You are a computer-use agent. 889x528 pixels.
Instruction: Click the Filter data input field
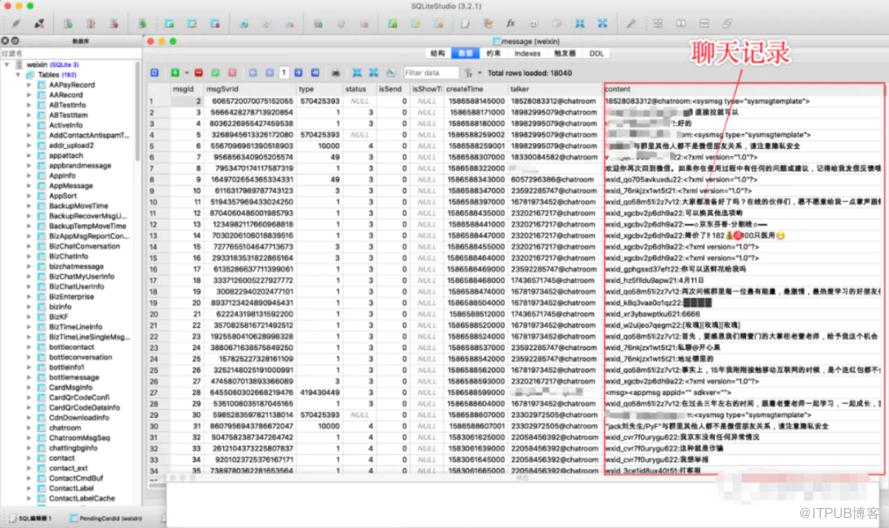click(x=431, y=73)
